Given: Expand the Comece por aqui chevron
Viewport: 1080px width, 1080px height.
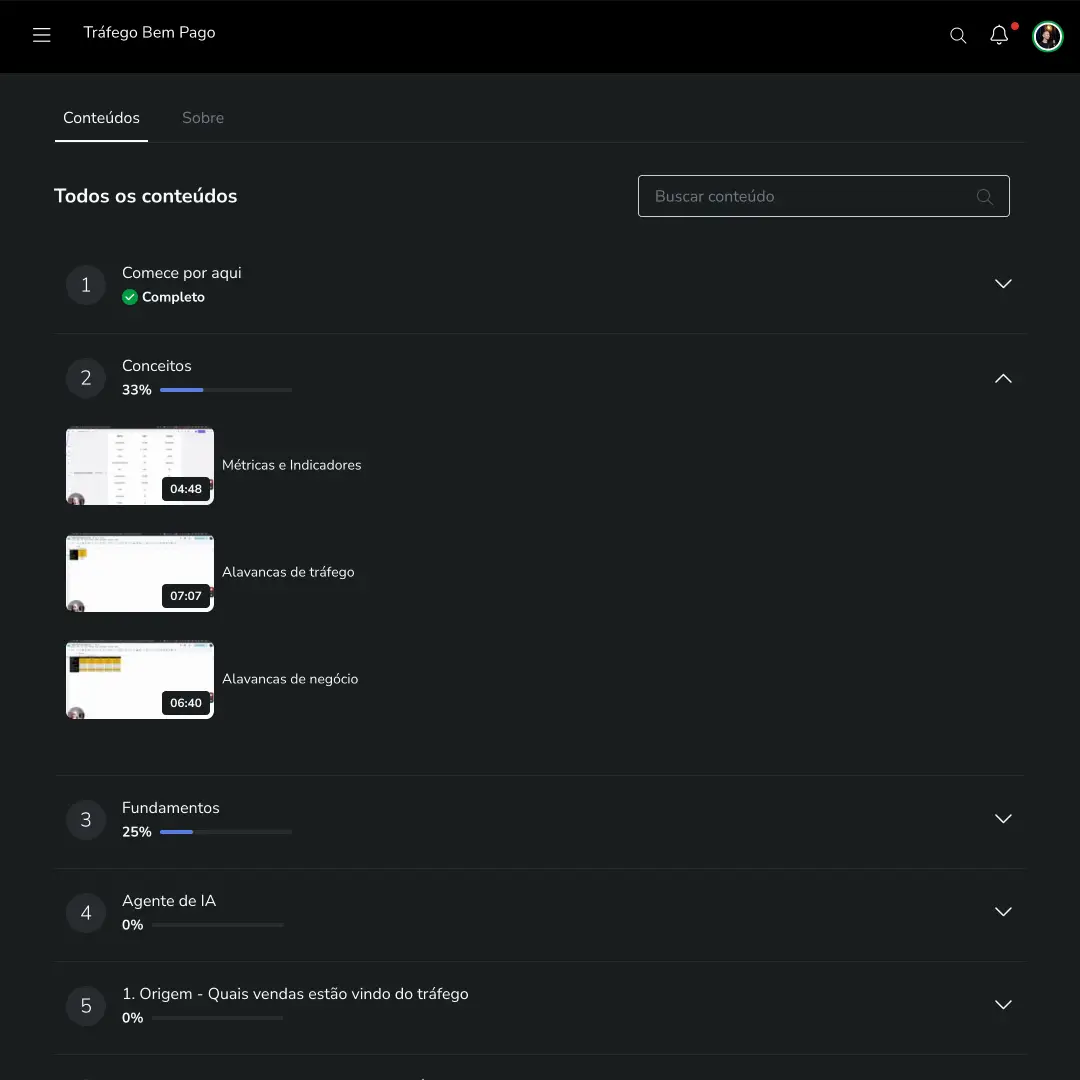Looking at the screenshot, I should coord(1003,284).
